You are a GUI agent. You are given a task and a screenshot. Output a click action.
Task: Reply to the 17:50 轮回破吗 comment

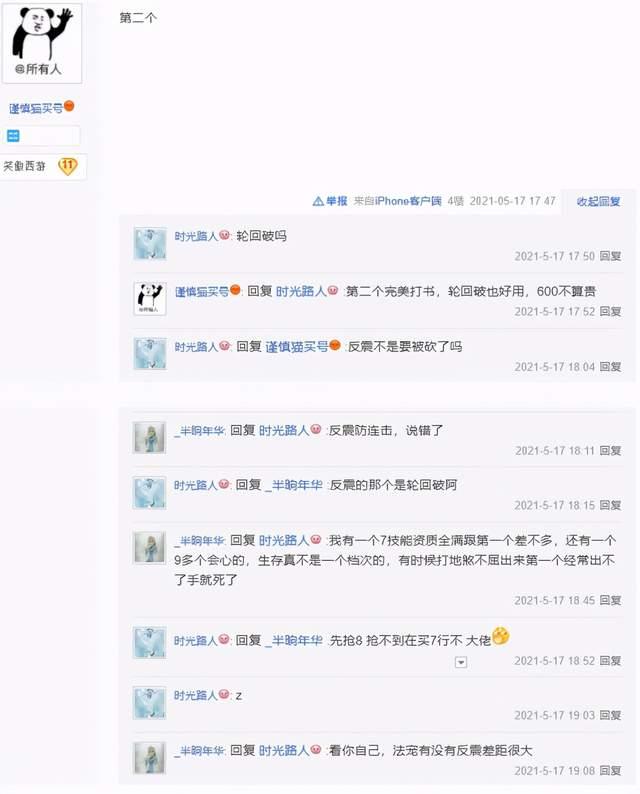pyautogui.click(x=610, y=256)
